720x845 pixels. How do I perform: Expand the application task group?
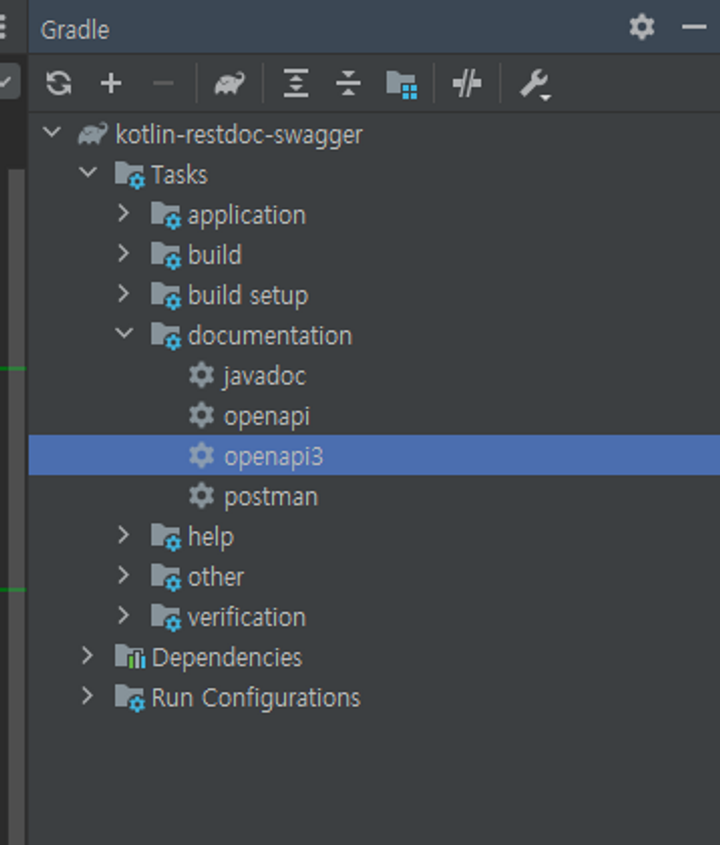[123, 213]
